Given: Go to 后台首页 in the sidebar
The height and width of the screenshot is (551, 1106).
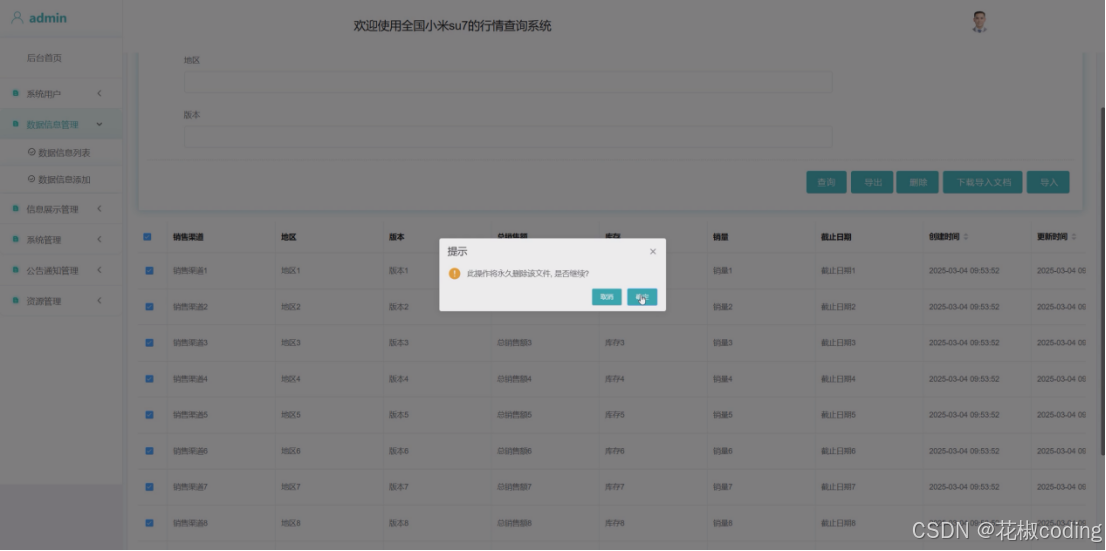Looking at the screenshot, I should [x=44, y=58].
